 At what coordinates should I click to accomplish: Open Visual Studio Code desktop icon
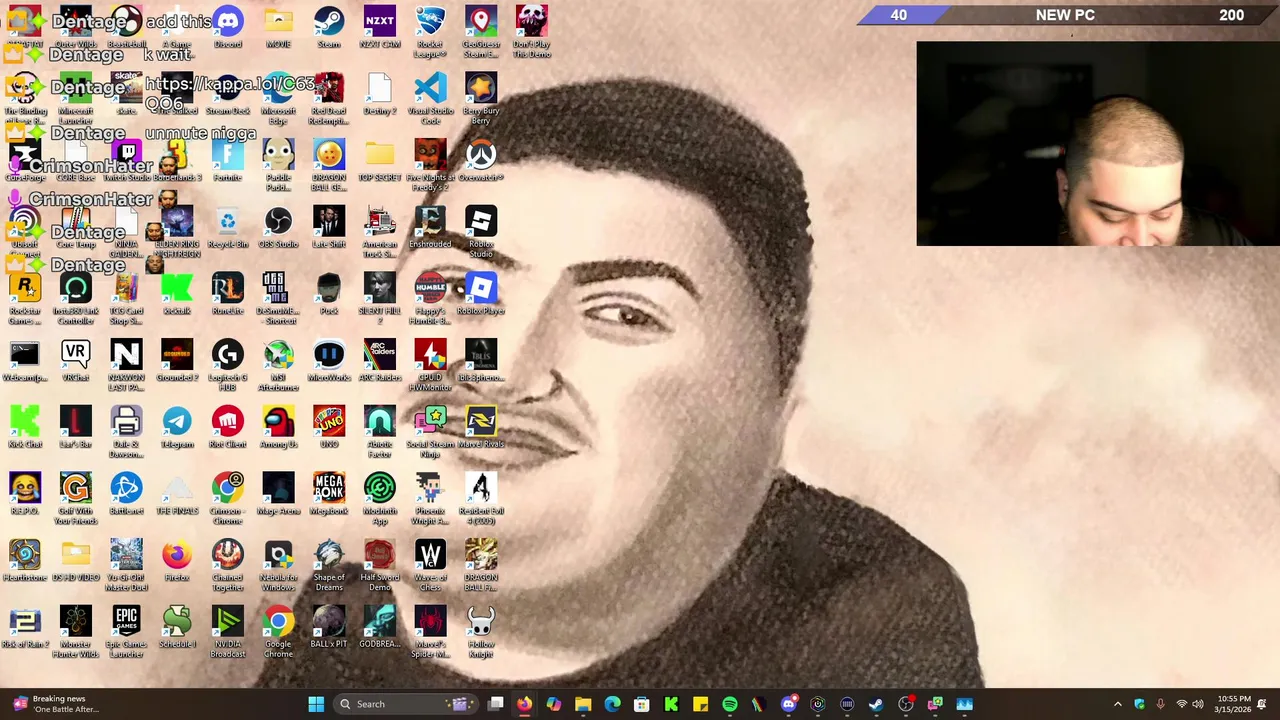[430, 98]
